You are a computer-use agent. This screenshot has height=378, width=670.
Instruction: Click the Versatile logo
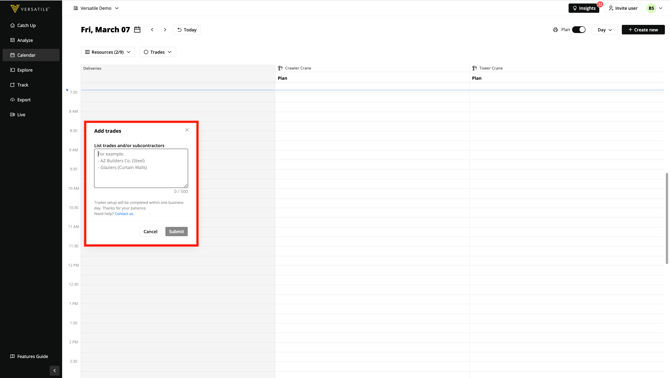click(x=30, y=9)
